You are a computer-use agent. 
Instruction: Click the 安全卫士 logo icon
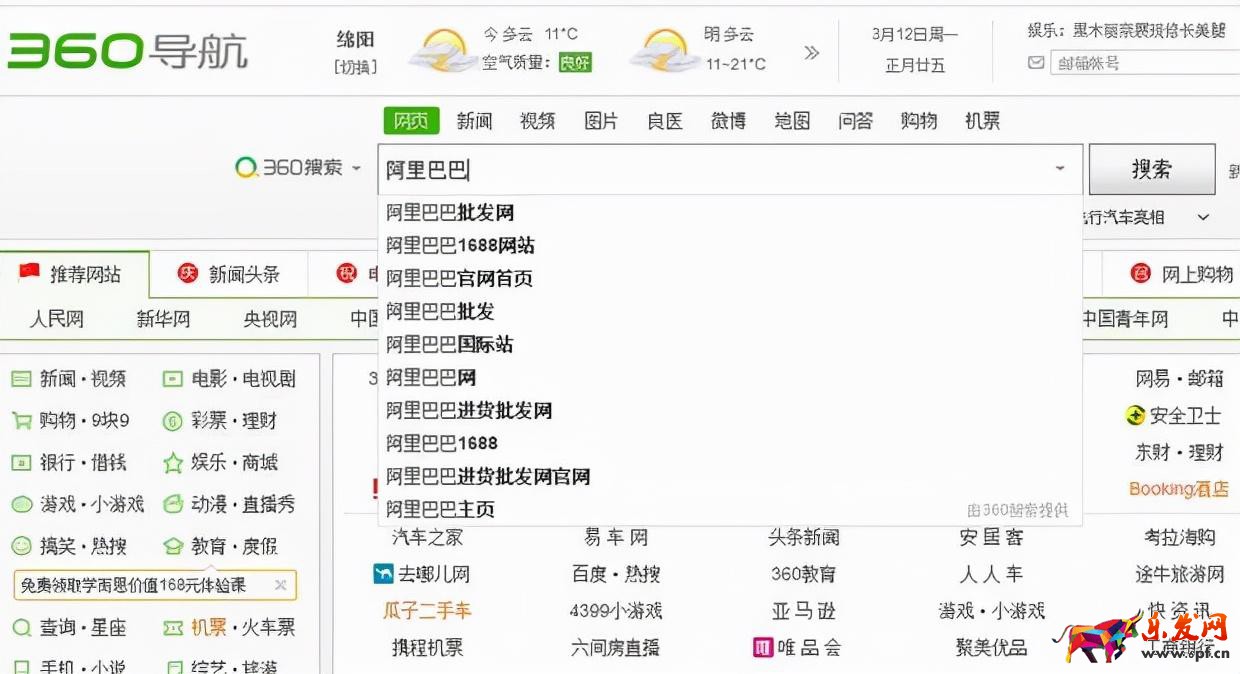(1135, 415)
